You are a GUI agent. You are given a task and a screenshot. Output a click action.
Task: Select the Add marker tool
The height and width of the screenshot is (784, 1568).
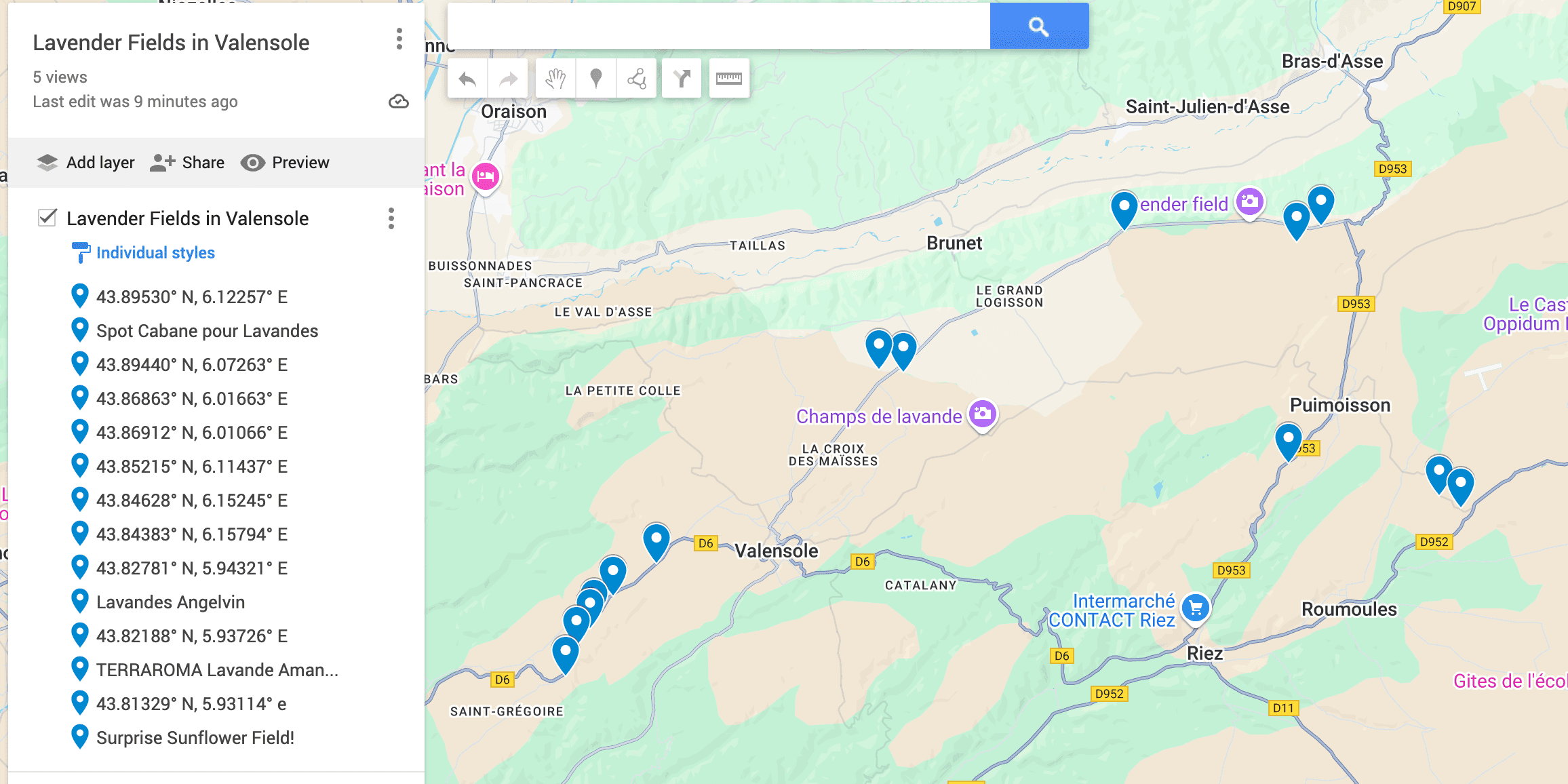596,79
